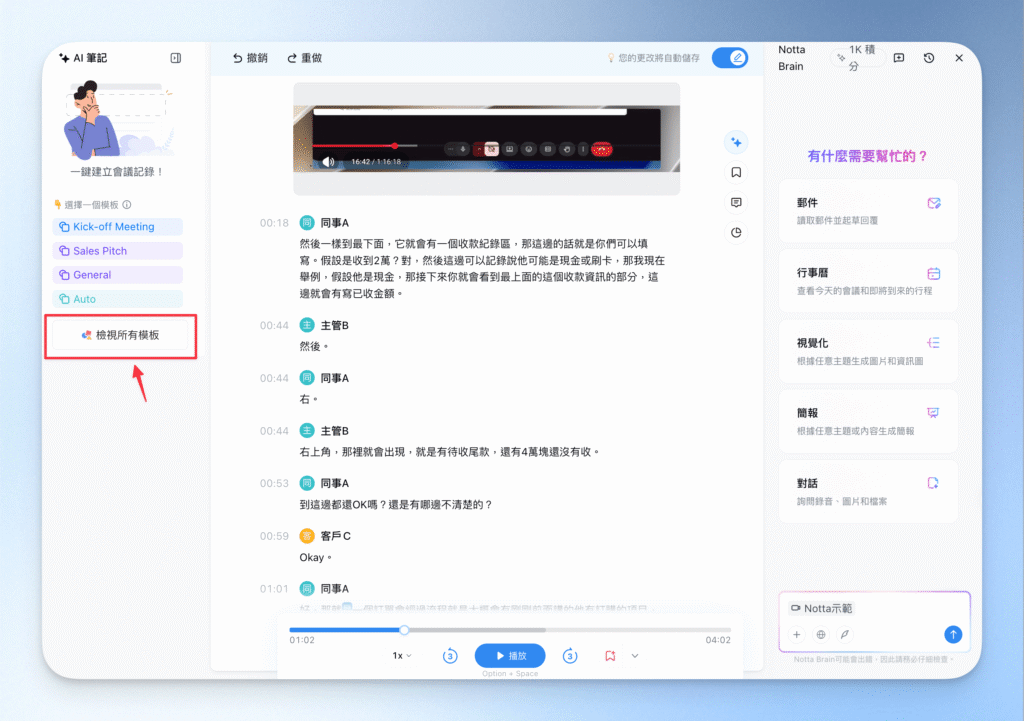Open the bookmark icon beside transcript
The width and height of the screenshot is (1024, 721).
[x=736, y=172]
